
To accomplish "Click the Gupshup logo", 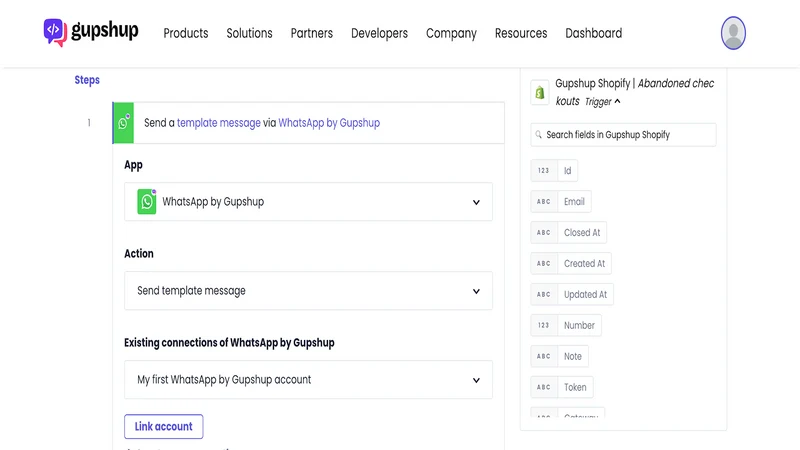I will (x=91, y=32).
